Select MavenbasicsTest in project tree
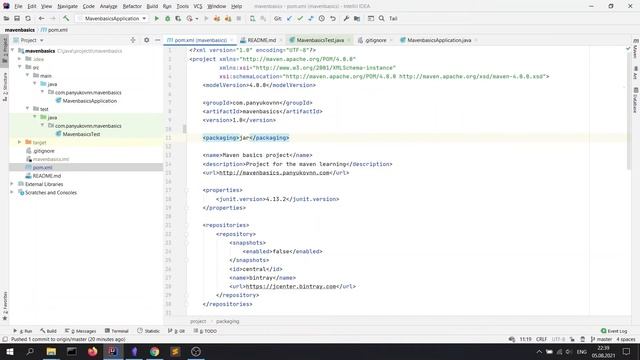640x360 pixels. 81,134
